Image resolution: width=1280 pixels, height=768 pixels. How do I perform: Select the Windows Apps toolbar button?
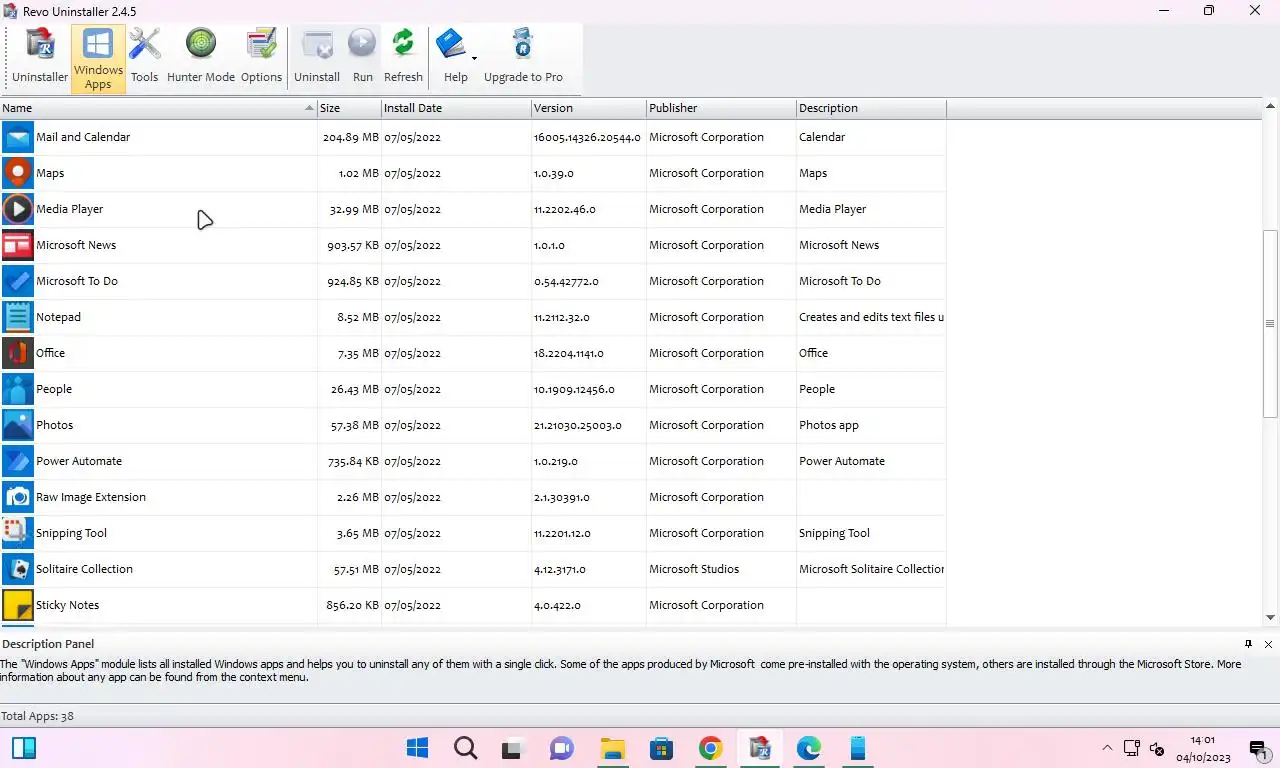pyautogui.click(x=98, y=58)
